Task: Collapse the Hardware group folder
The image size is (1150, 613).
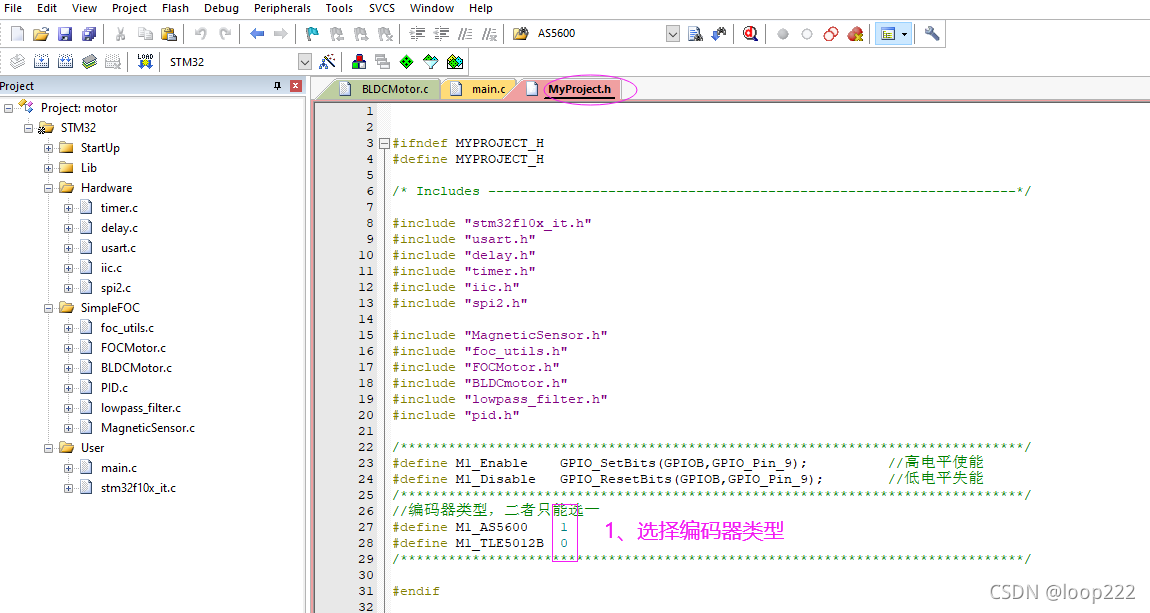Action: (48, 188)
